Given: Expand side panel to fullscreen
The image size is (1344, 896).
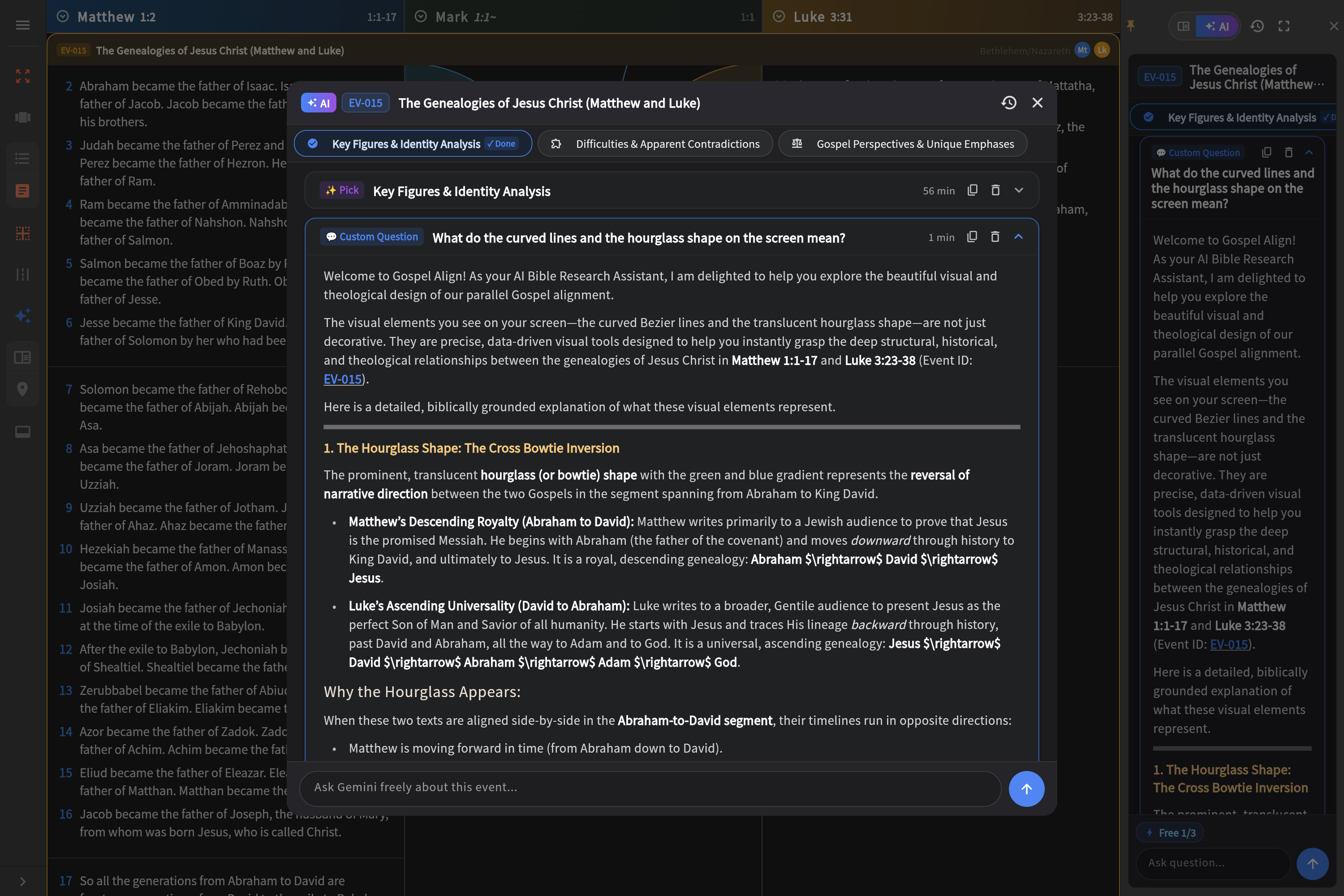Looking at the screenshot, I should (x=1284, y=26).
